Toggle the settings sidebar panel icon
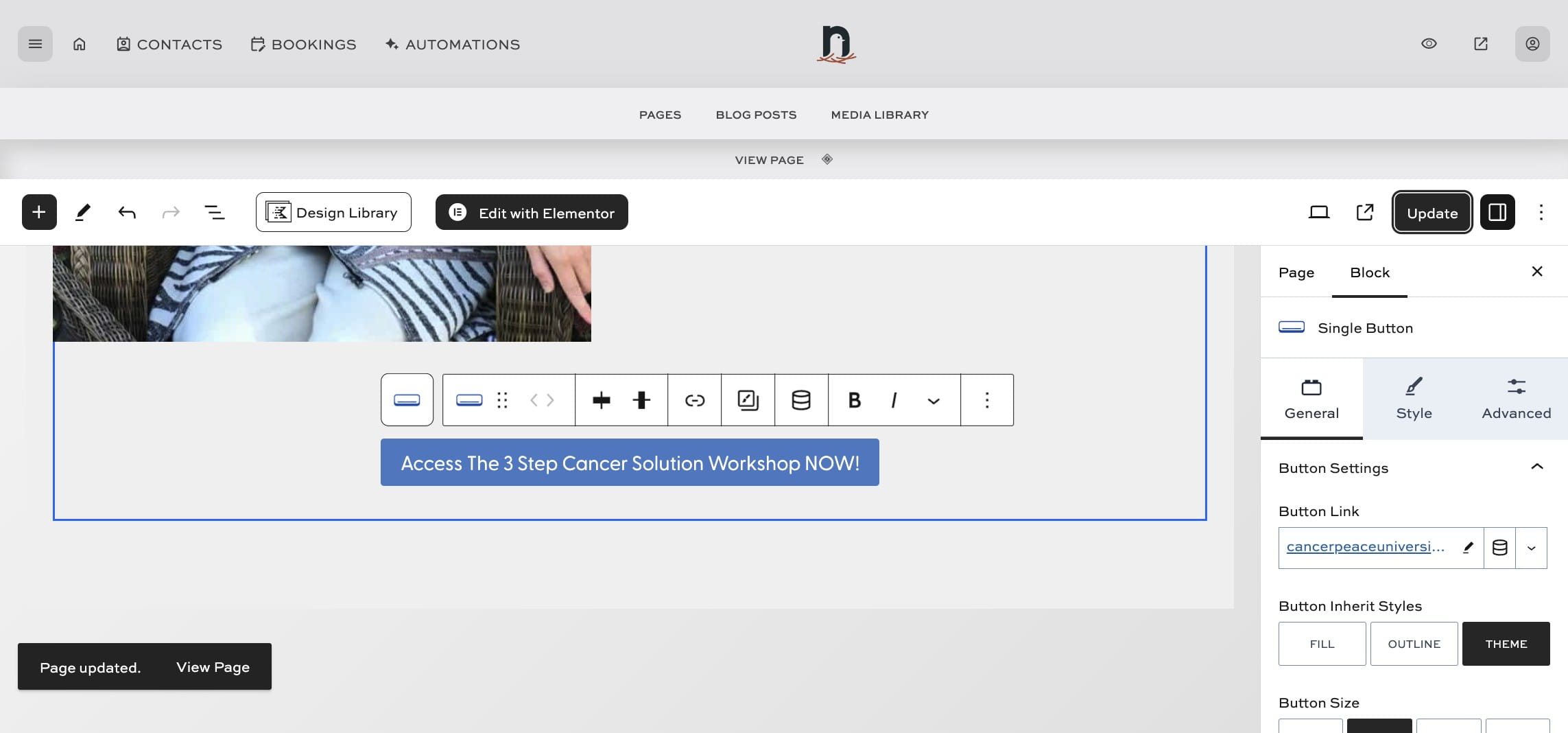The height and width of the screenshot is (733, 1568). coord(1497,212)
